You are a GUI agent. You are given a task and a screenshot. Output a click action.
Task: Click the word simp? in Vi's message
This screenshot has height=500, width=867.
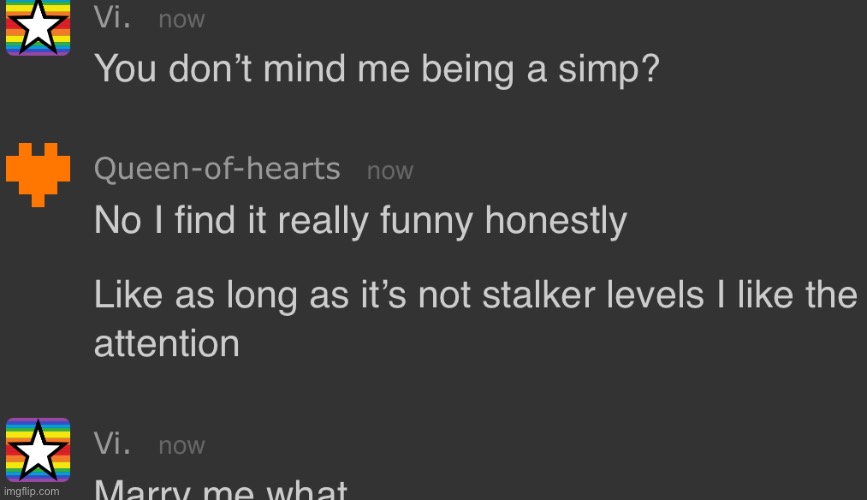[609, 70]
